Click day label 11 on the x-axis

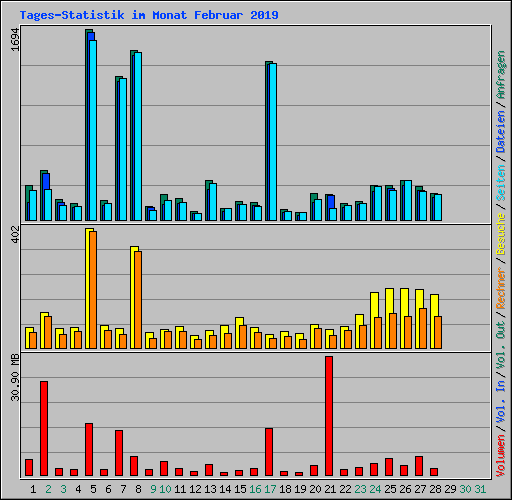point(180,489)
